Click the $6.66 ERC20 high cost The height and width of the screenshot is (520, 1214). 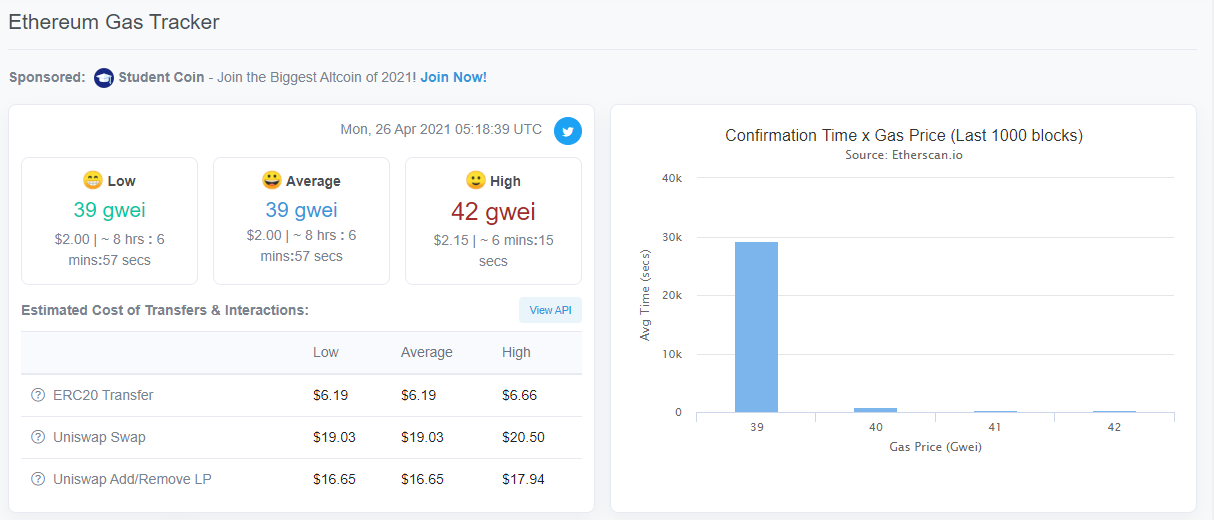[x=519, y=395]
